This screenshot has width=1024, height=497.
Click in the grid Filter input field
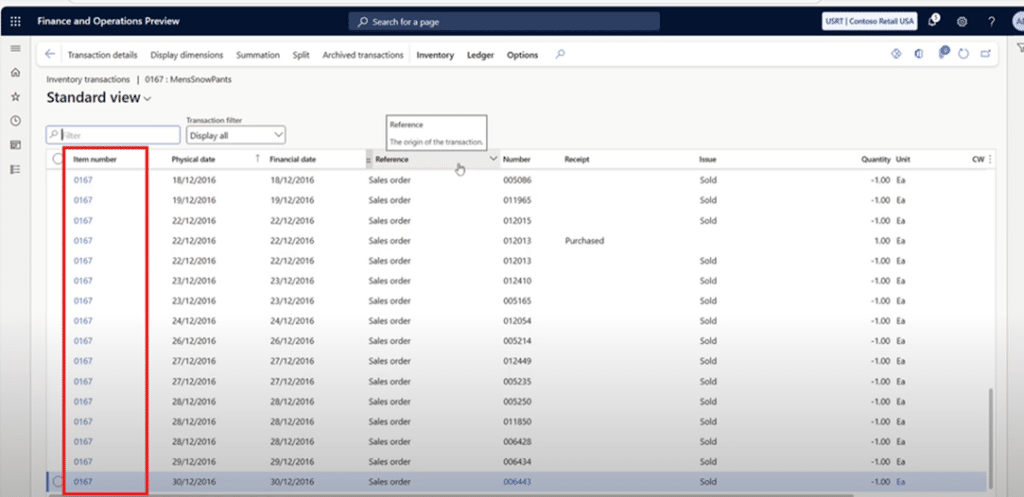(x=113, y=135)
